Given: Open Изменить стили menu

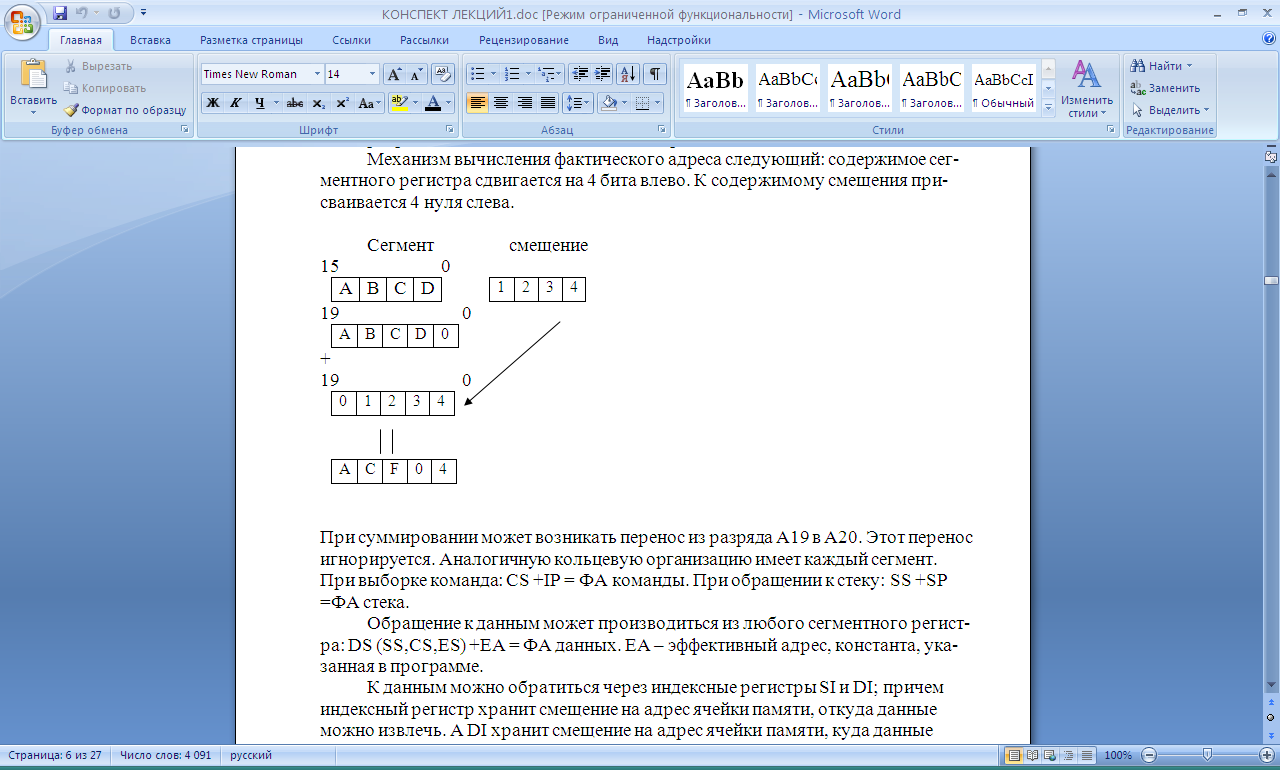Looking at the screenshot, I should 1087,88.
